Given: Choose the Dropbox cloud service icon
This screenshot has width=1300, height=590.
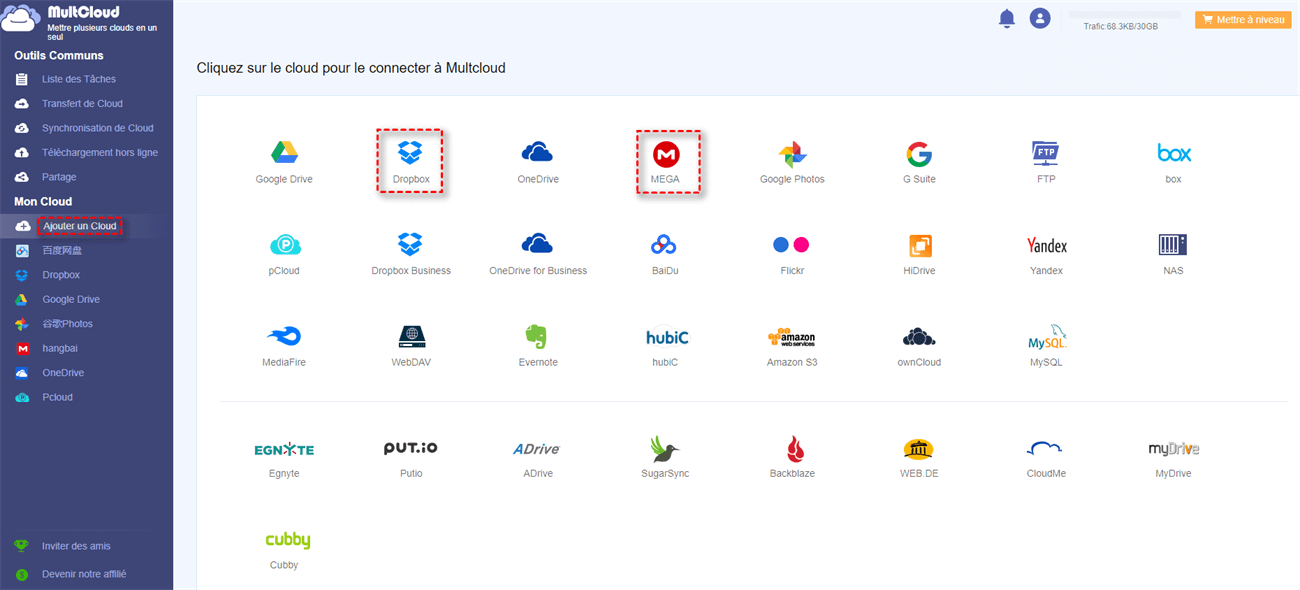Looking at the screenshot, I should coord(410,153).
